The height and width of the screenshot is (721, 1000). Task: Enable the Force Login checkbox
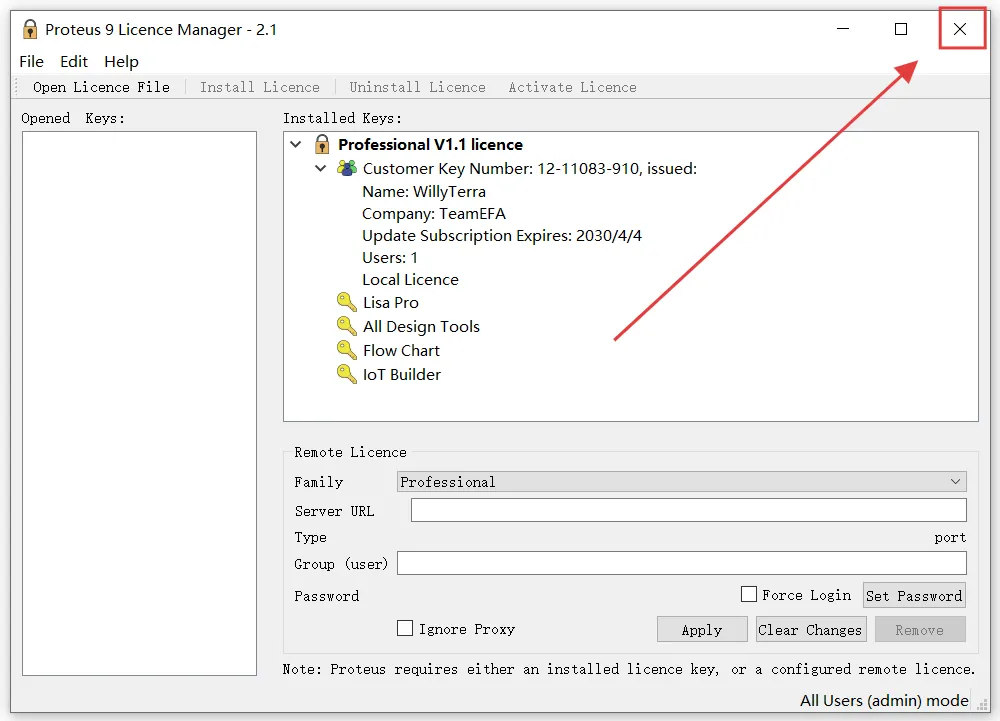click(749, 594)
